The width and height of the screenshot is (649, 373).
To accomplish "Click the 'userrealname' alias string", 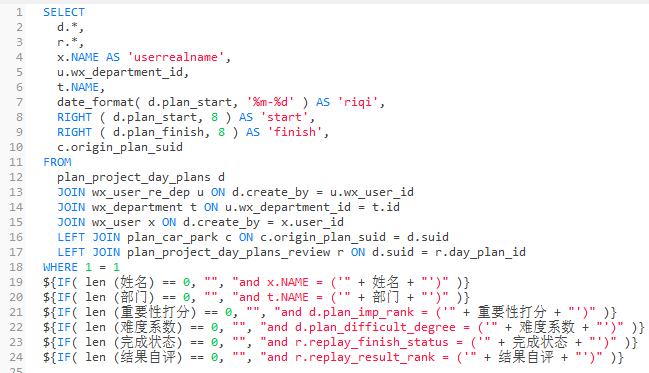I will tap(175, 57).
